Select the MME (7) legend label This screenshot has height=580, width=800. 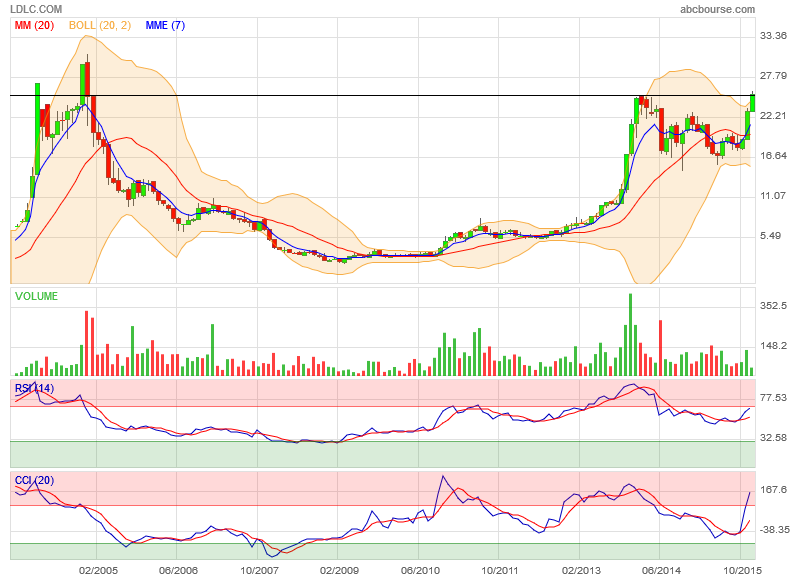pyautogui.click(x=165, y=25)
